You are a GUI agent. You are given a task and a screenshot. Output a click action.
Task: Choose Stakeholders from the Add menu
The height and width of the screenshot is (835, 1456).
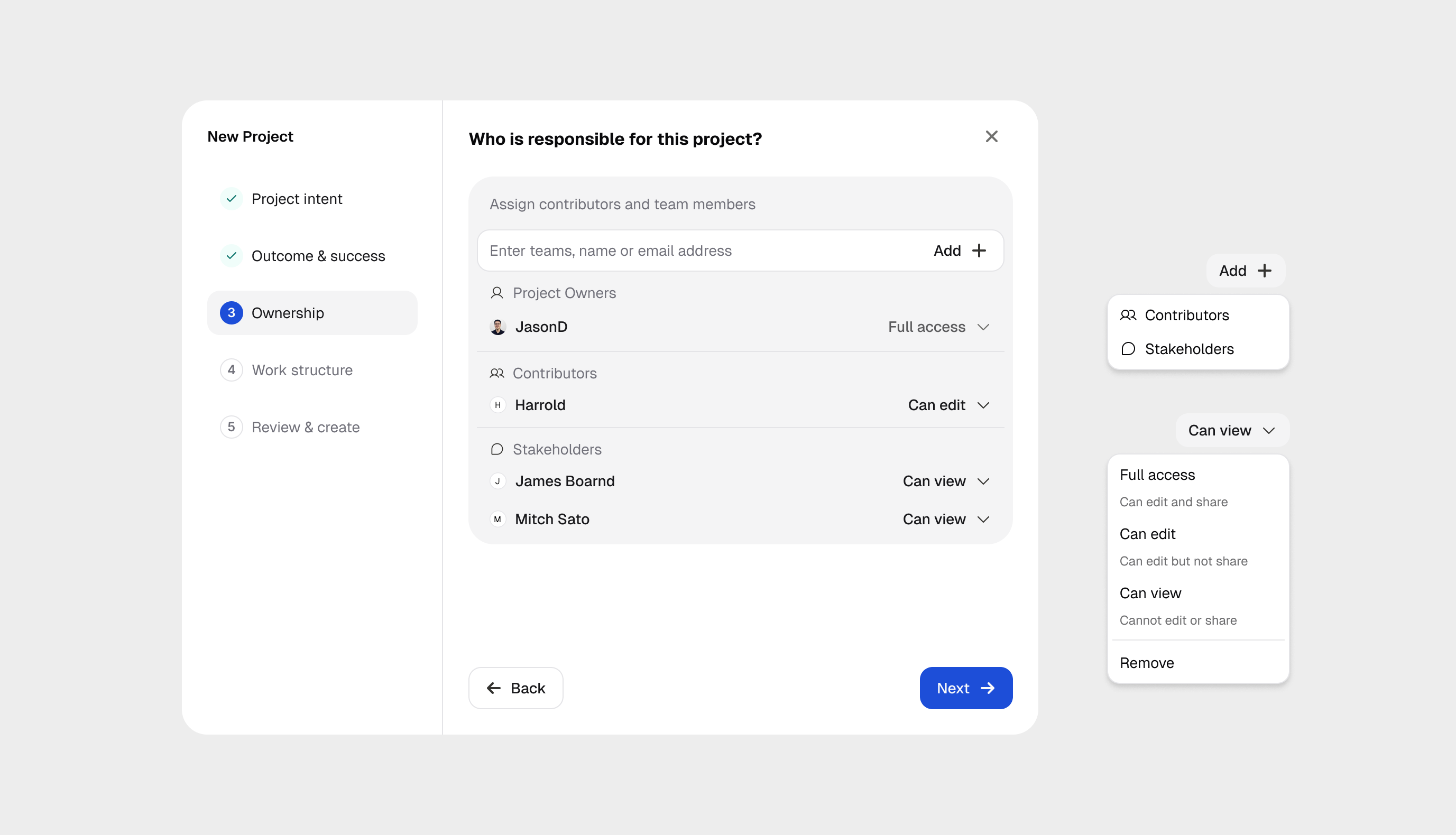(x=1198, y=349)
